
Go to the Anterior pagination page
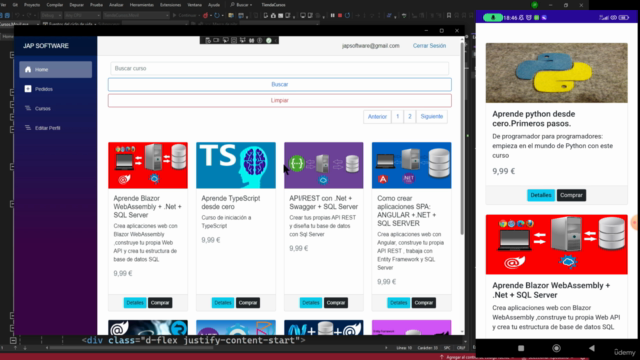(377, 117)
